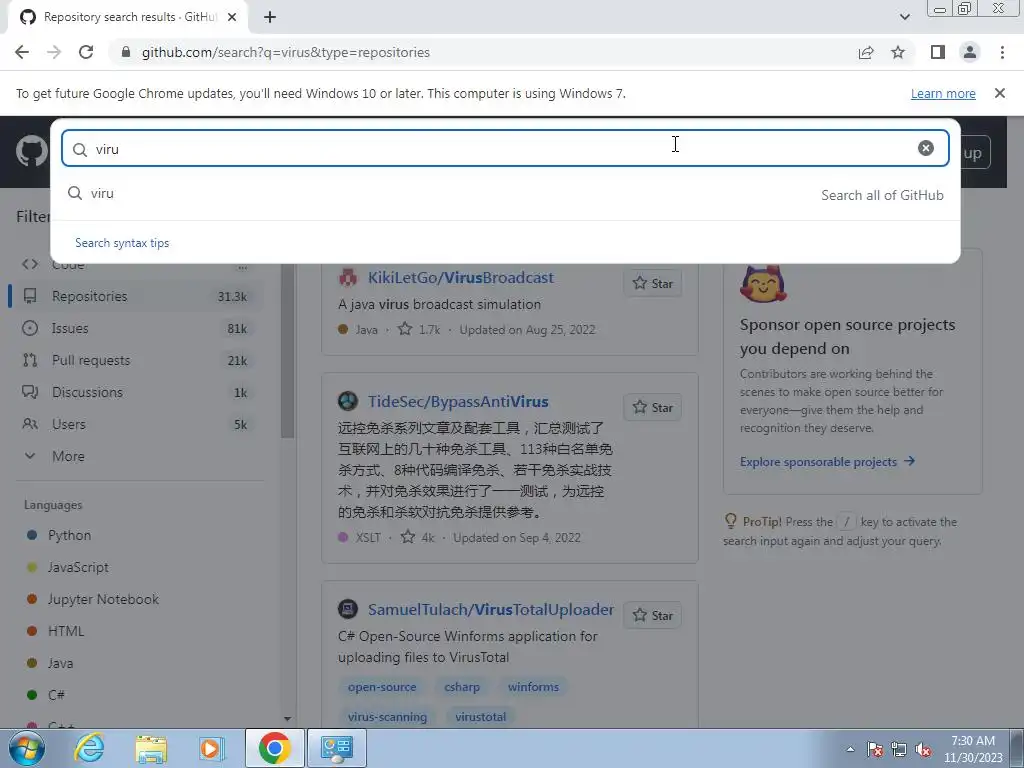Viewport: 1024px width, 768px height.
Task: Open Windows Explorer from the taskbar
Action: coord(151,748)
